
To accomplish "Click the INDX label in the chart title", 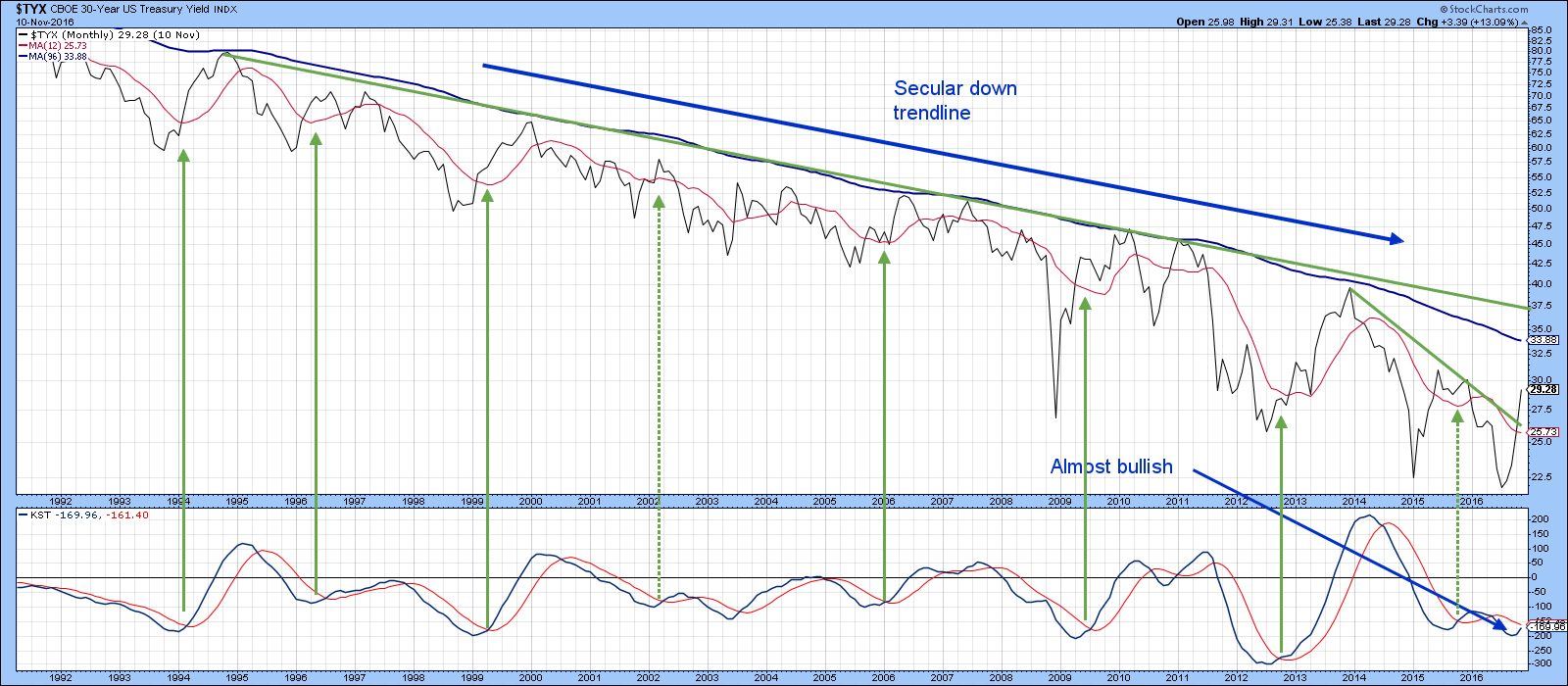I will coord(225,10).
